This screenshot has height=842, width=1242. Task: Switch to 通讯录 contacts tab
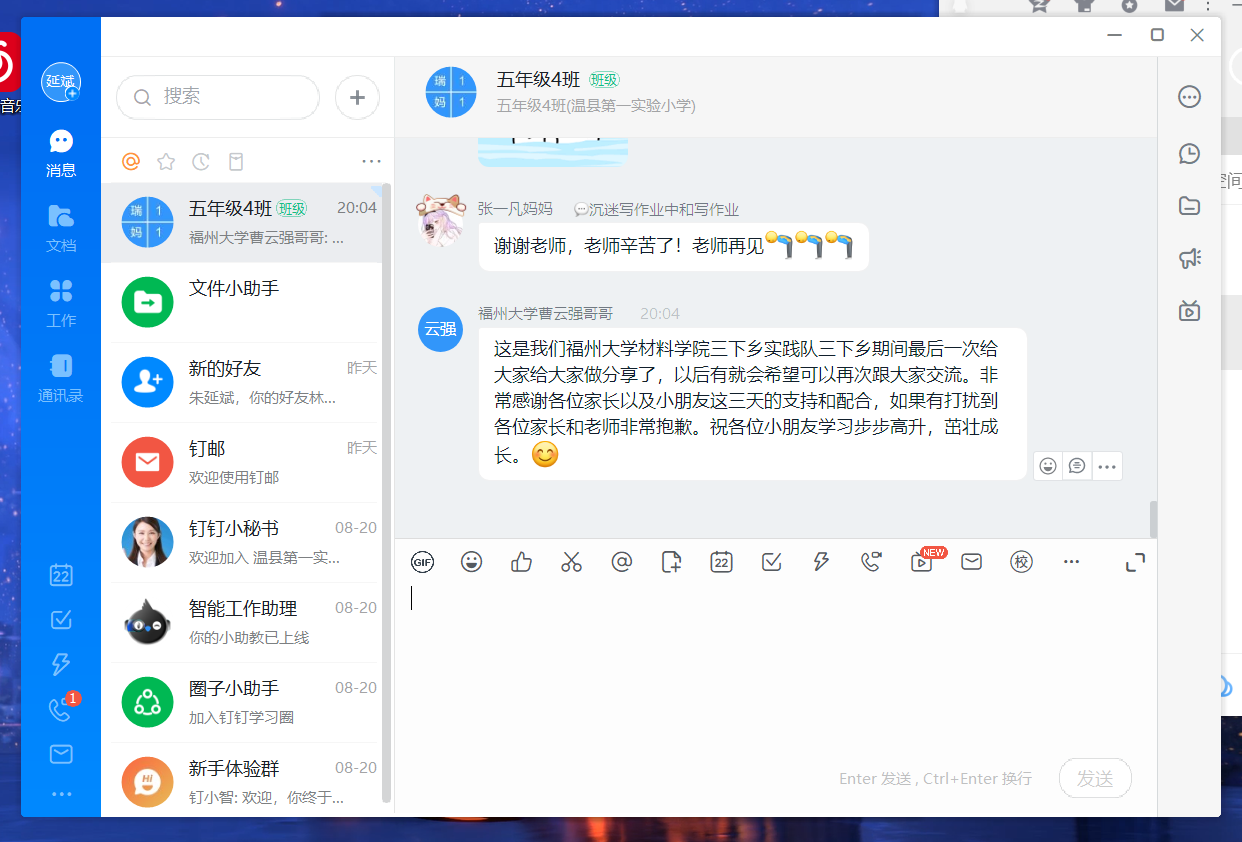tap(61, 377)
